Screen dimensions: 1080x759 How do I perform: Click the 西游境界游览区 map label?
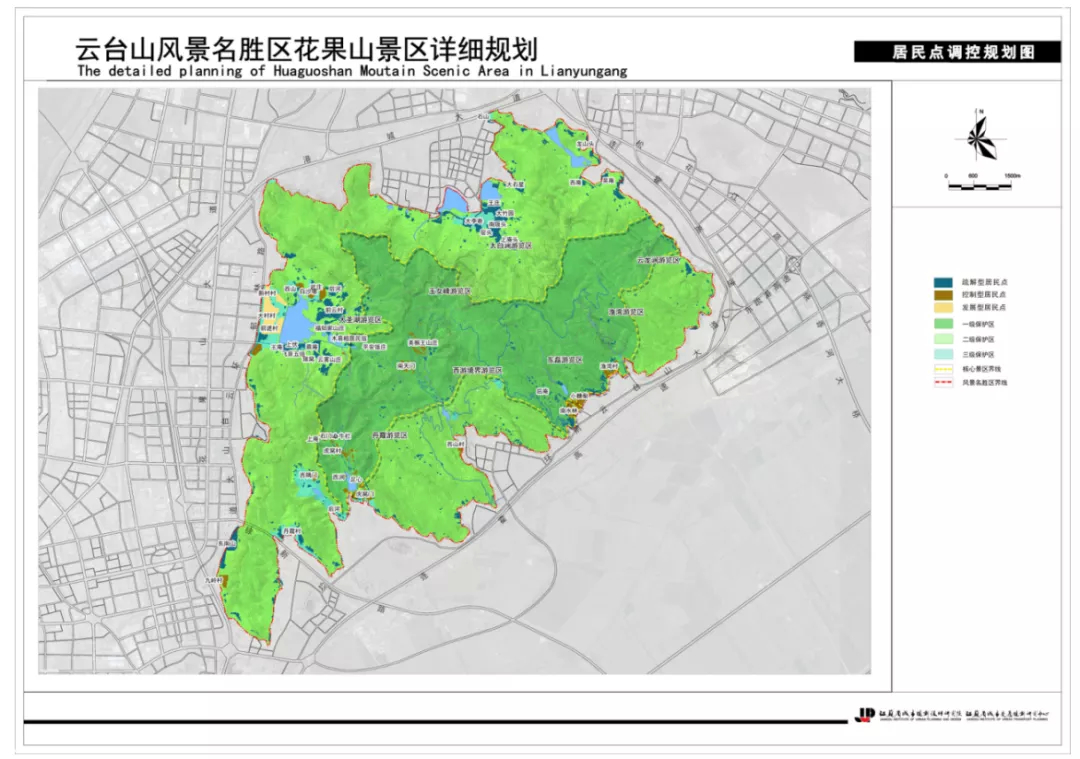[477, 370]
